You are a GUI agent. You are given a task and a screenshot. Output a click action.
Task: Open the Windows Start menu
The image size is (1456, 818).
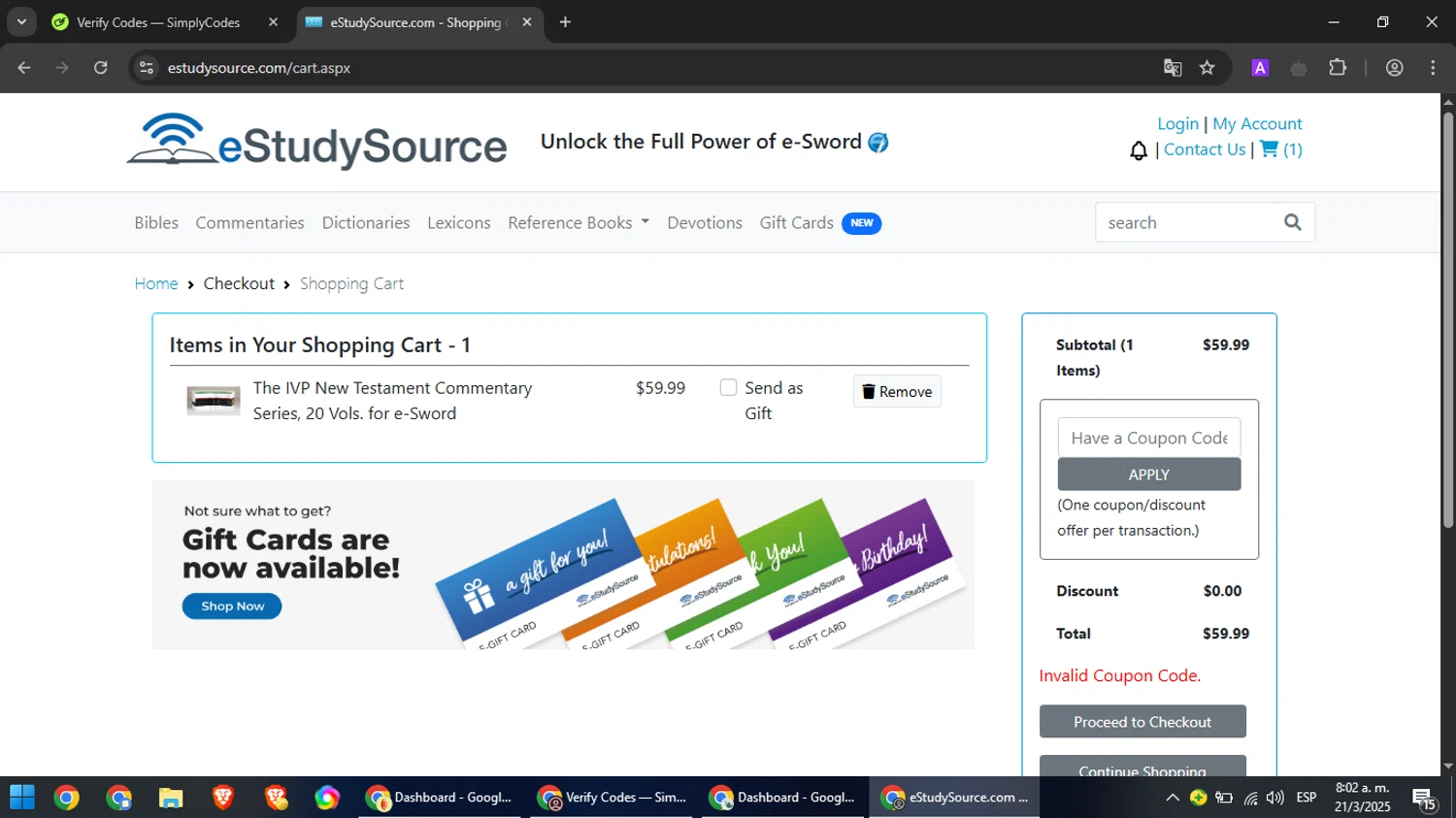pyautogui.click(x=22, y=798)
